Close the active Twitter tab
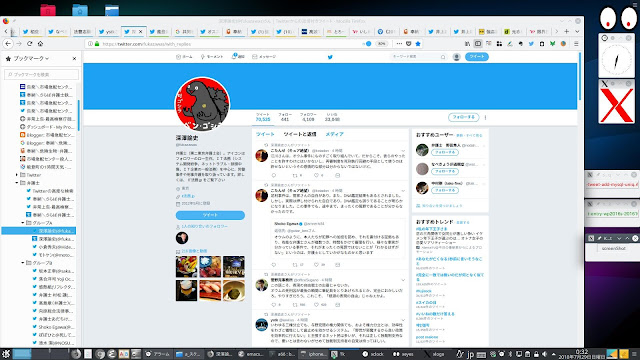 (141, 31)
